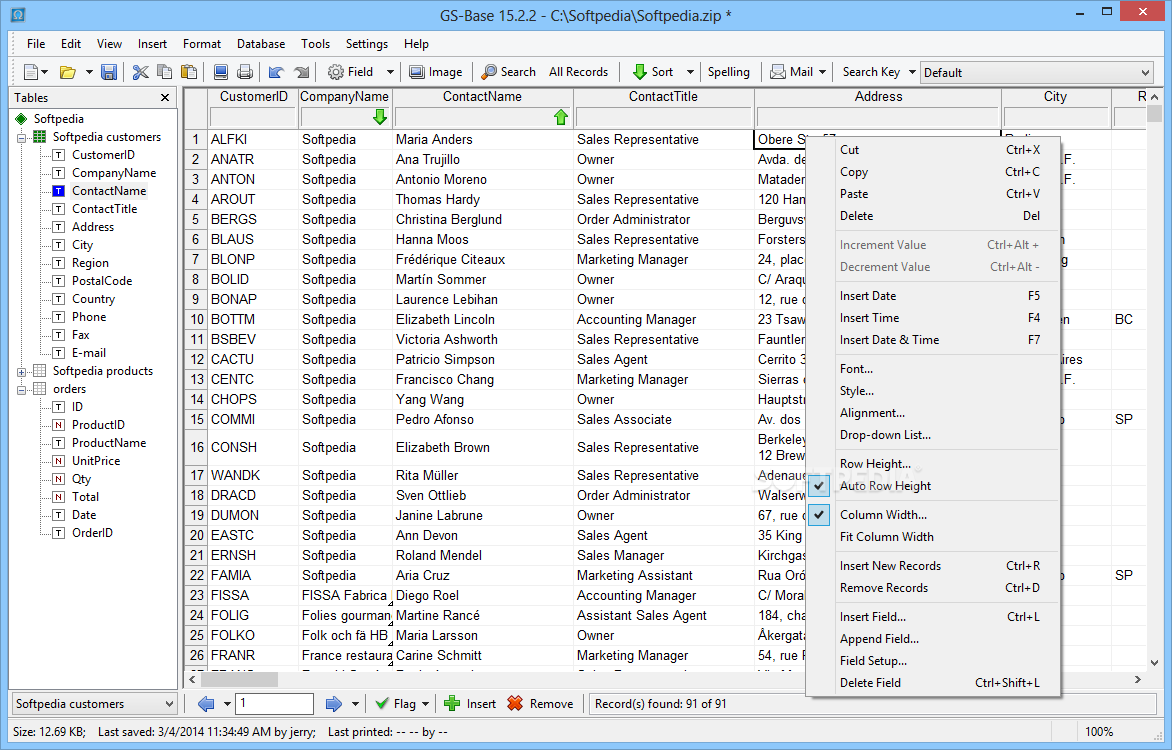Click the Cut scissors toolbar icon
This screenshot has height=750, width=1172.
coord(140,72)
